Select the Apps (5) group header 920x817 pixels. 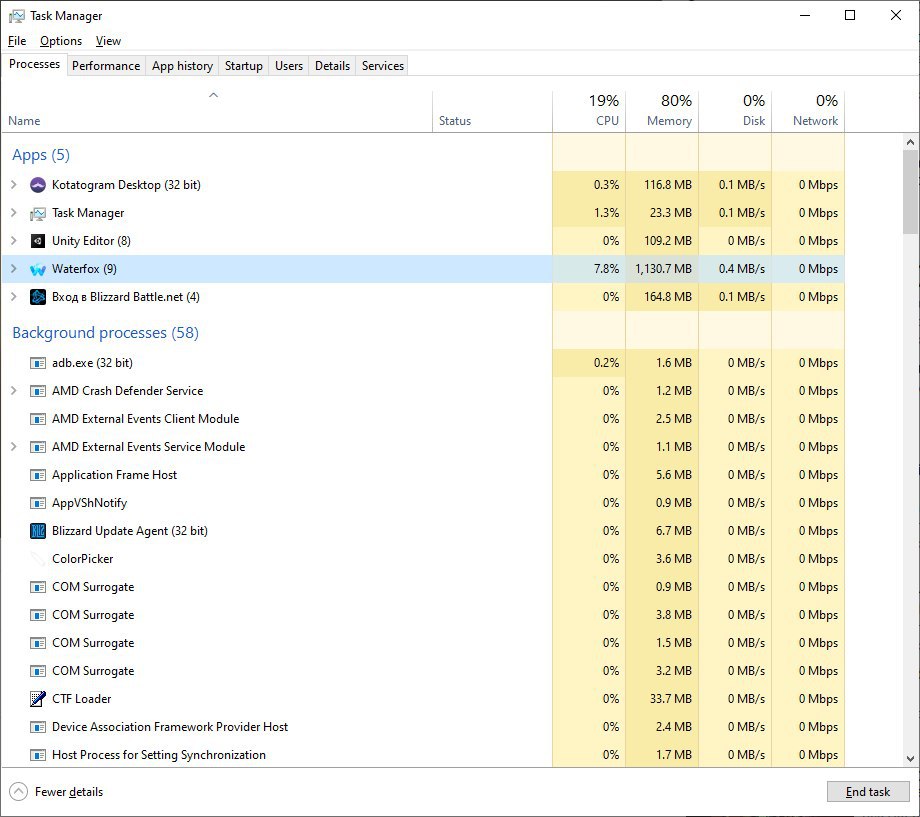41,155
